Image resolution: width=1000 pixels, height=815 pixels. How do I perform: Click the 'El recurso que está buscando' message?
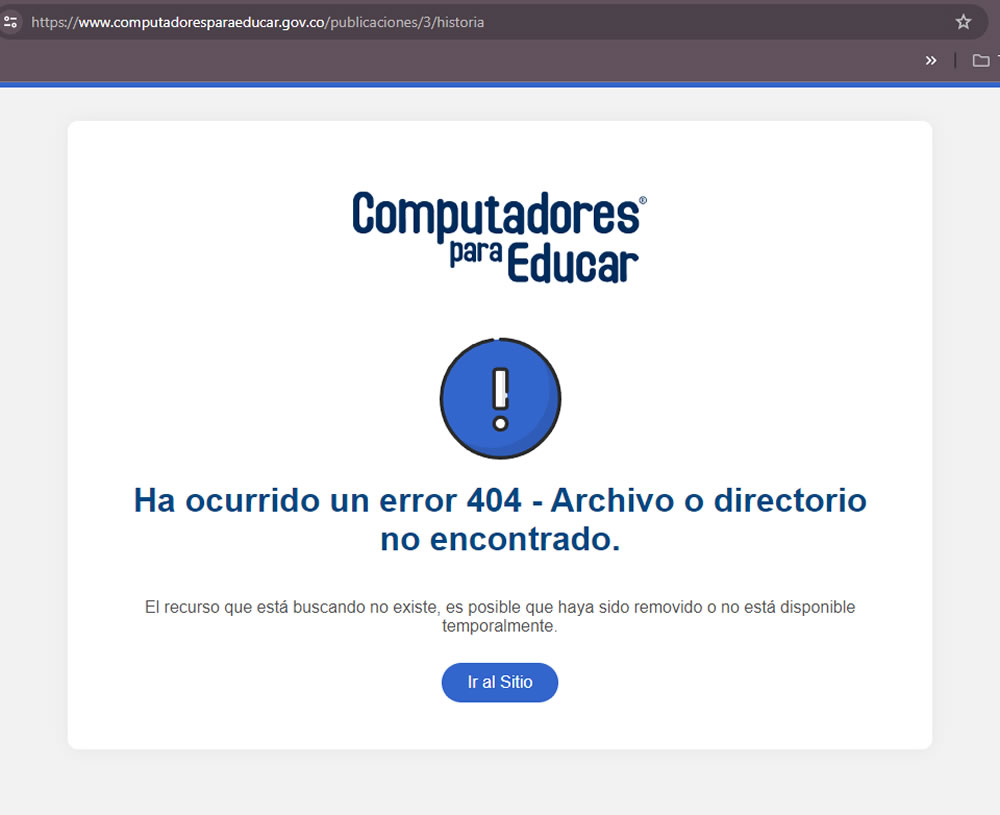500,616
